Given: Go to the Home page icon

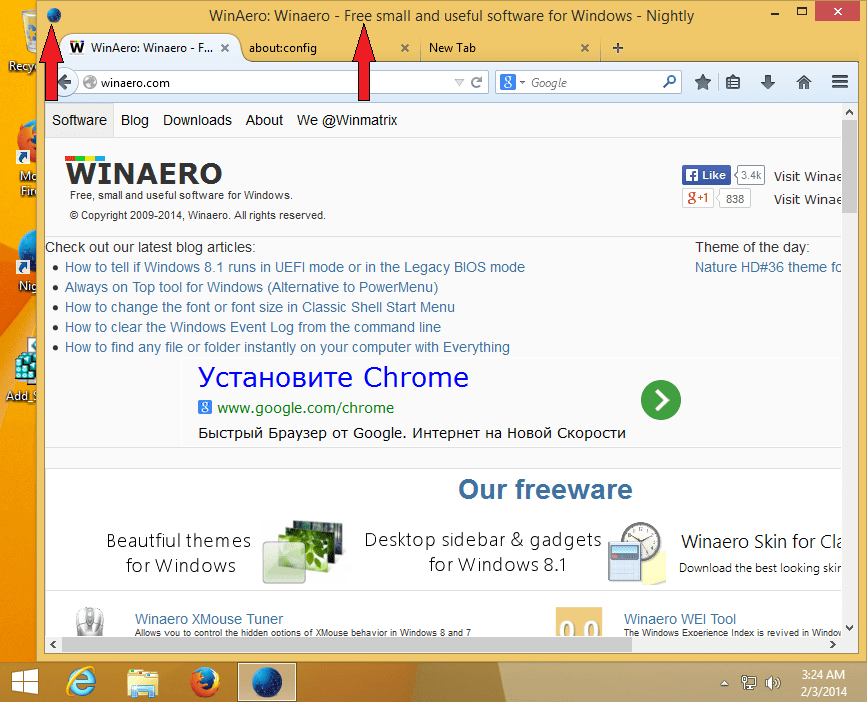Looking at the screenshot, I should 804,82.
